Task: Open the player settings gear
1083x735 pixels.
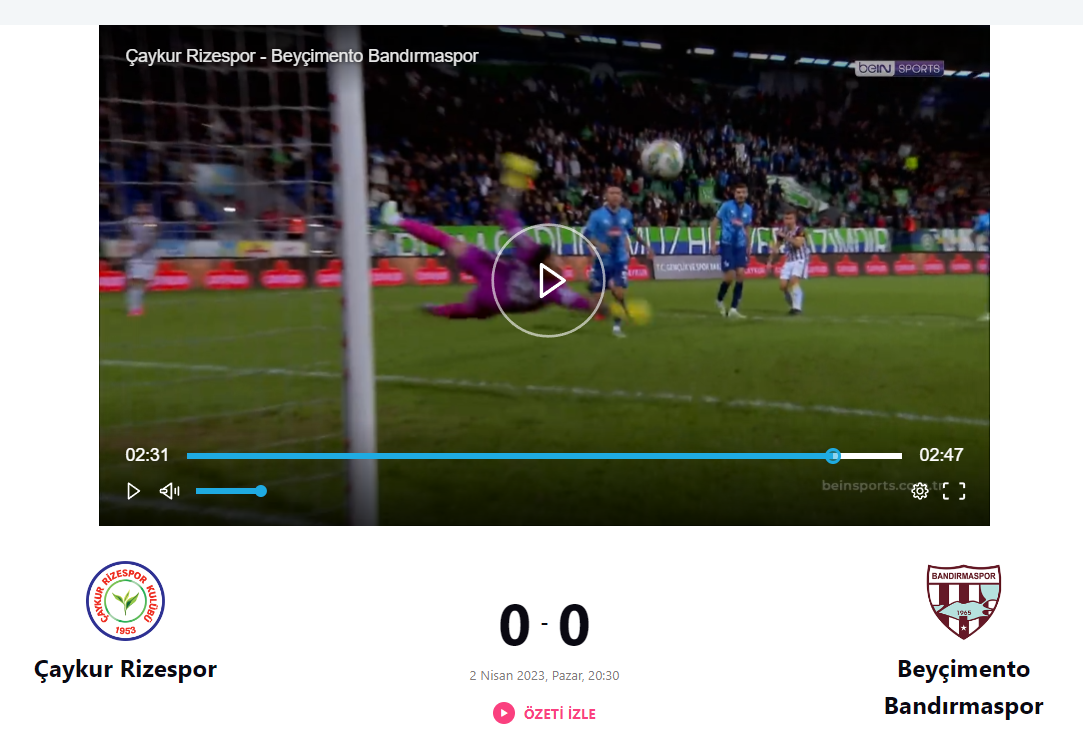Action: pyautogui.click(x=919, y=491)
